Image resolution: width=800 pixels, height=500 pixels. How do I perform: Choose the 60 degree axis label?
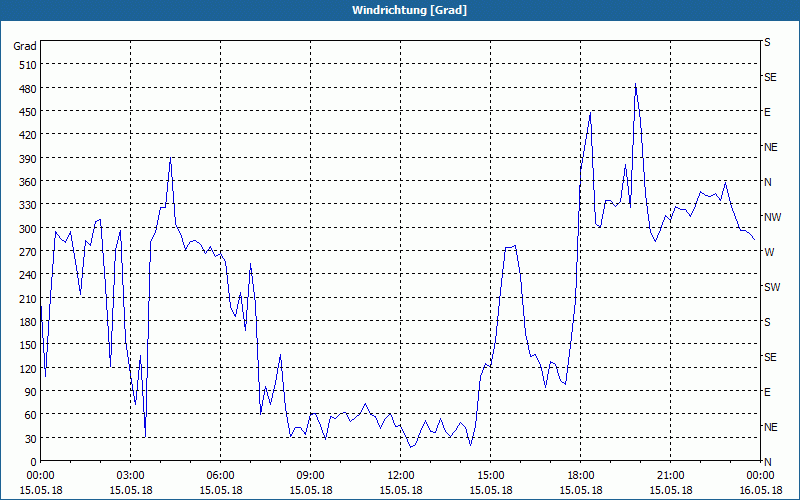pyautogui.click(x=31, y=415)
